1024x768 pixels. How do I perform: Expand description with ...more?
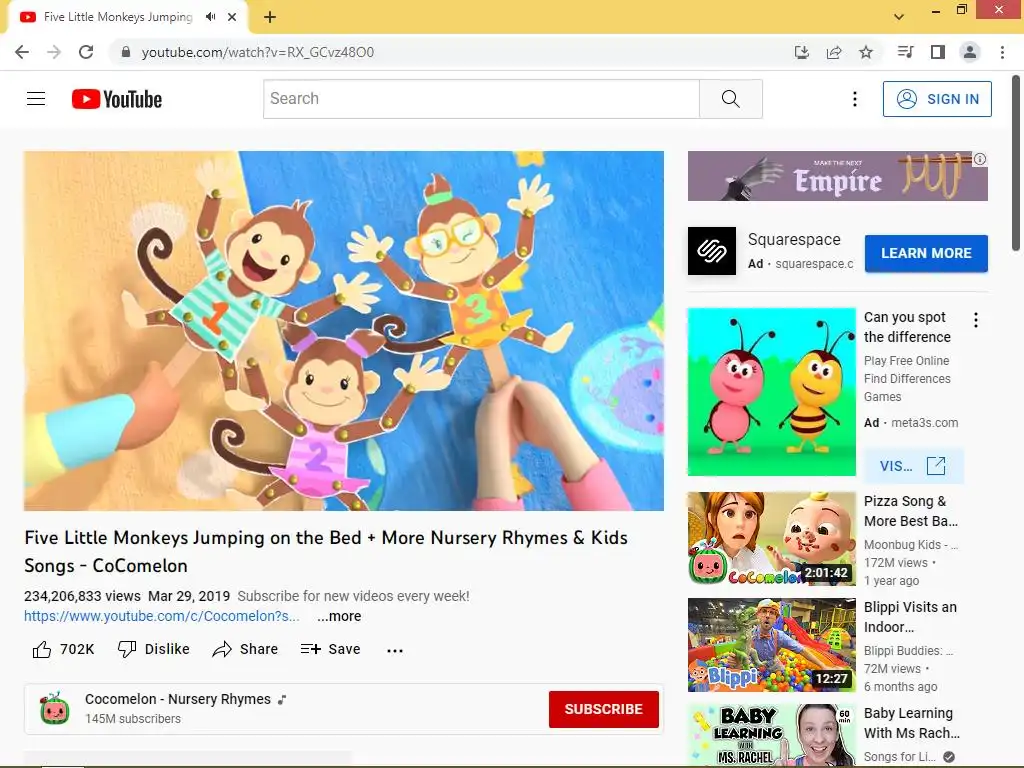(x=339, y=616)
